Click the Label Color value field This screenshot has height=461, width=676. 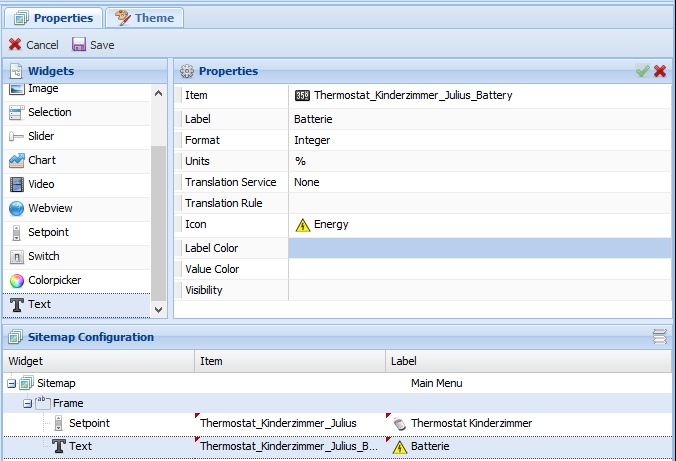coord(479,248)
